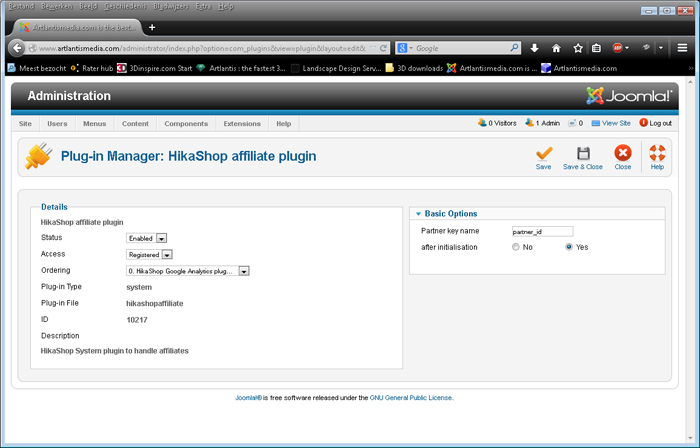Open the 3Dinspire.com Start bookmark
The width and height of the screenshot is (700, 448).
(x=155, y=68)
